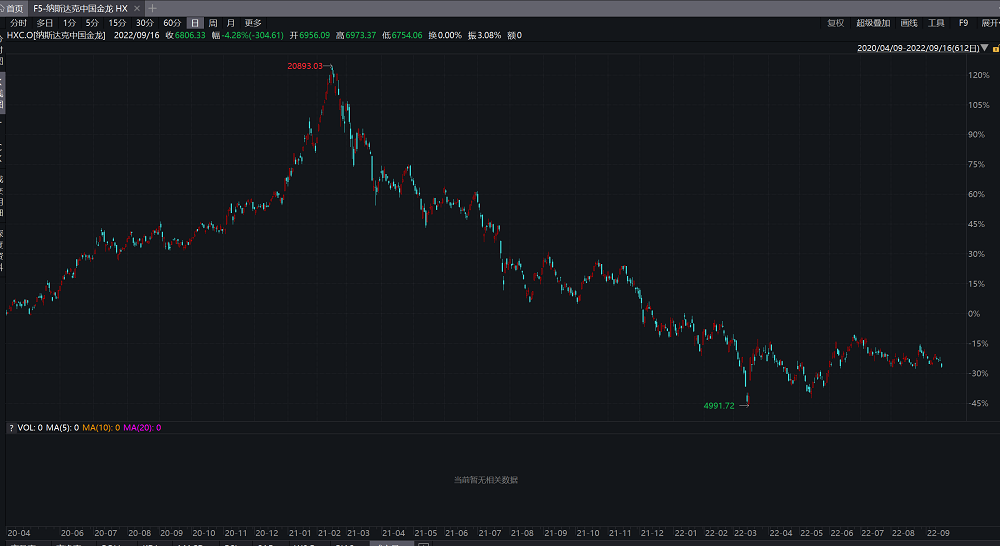1000x546 pixels.
Task: Click the closing price 6806.33
Action: click(x=190, y=35)
